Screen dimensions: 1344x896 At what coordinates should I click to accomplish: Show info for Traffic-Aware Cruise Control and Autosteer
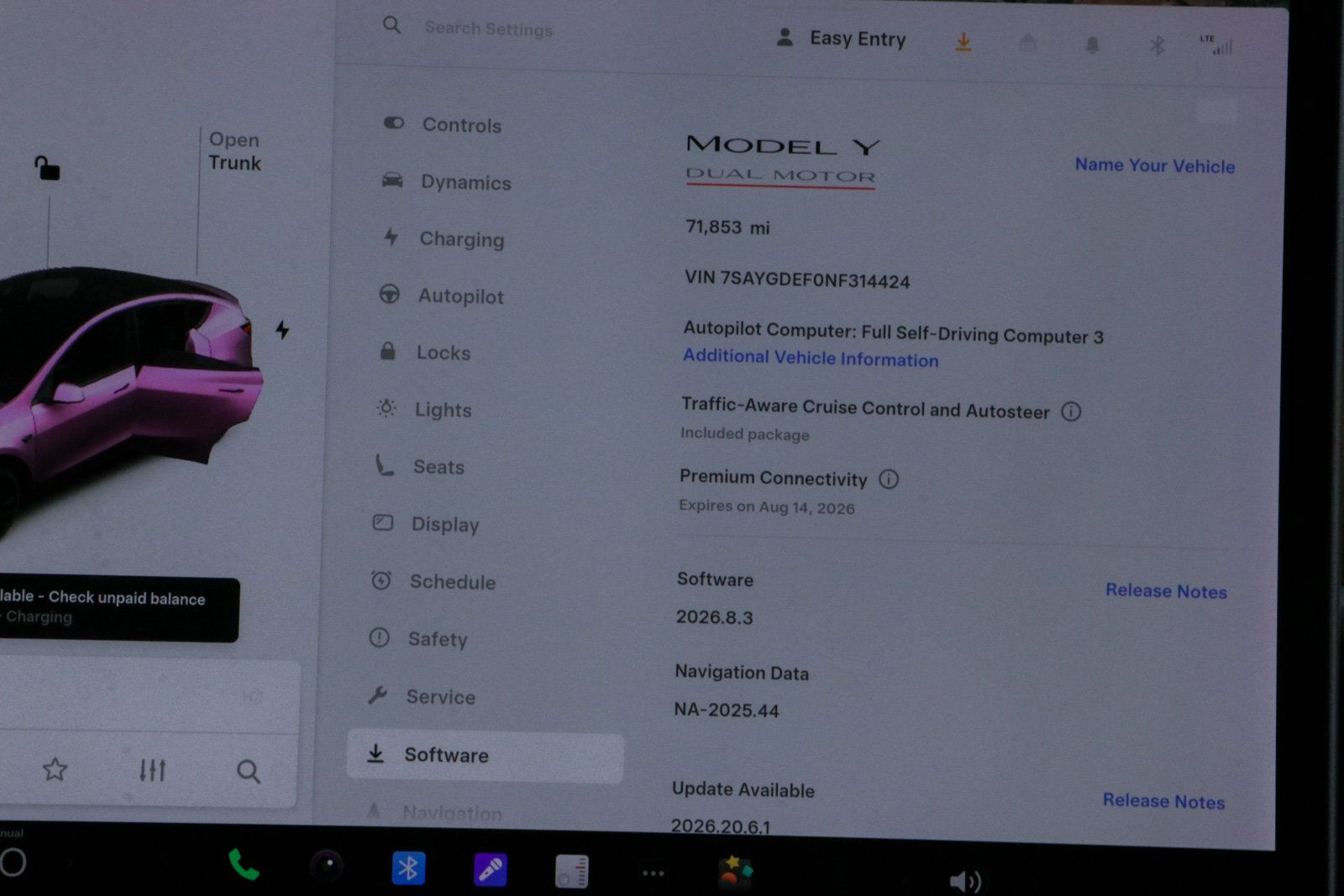pyautogui.click(x=1071, y=411)
